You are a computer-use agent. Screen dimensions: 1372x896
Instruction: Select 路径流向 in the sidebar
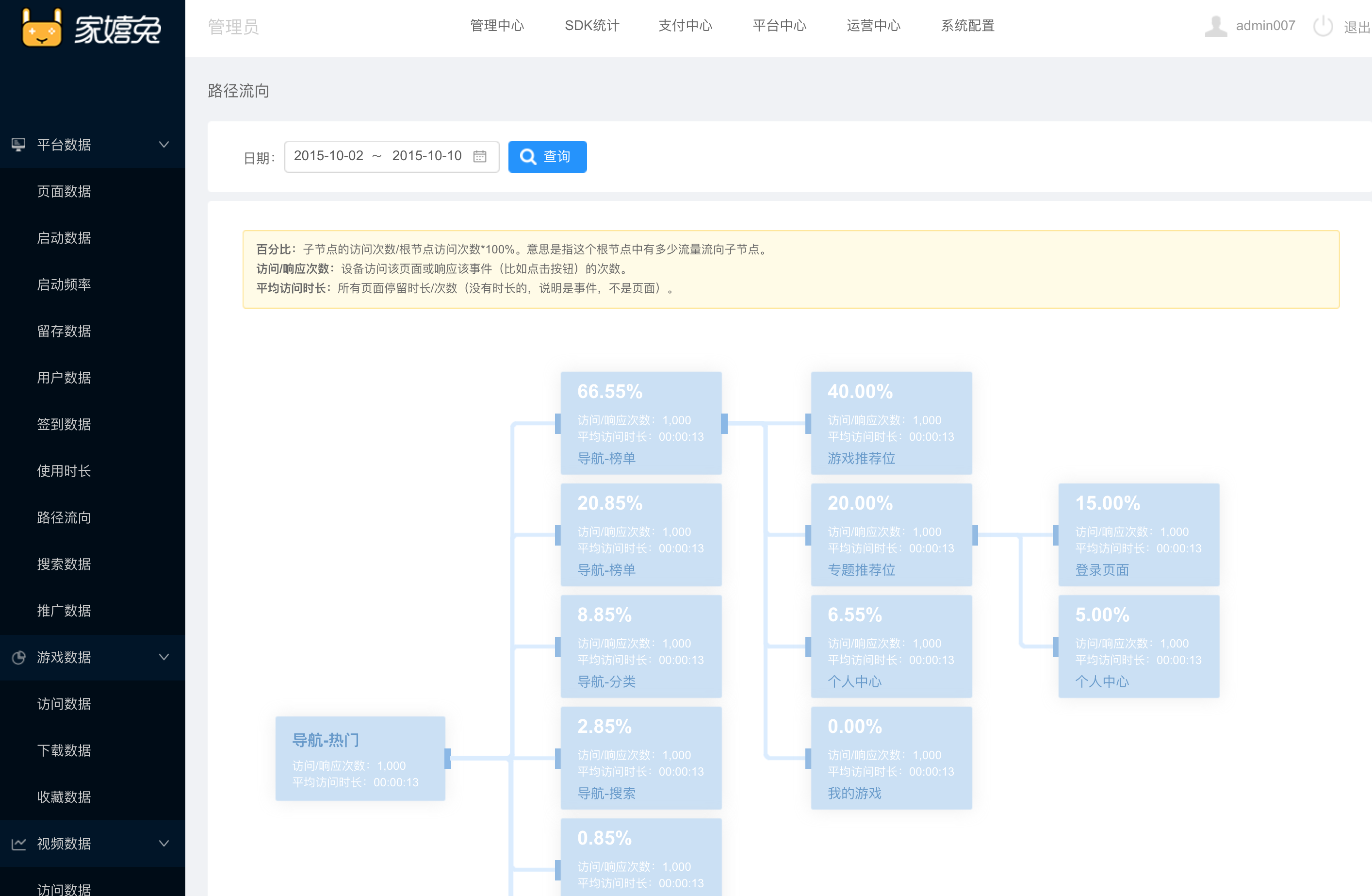tap(64, 517)
